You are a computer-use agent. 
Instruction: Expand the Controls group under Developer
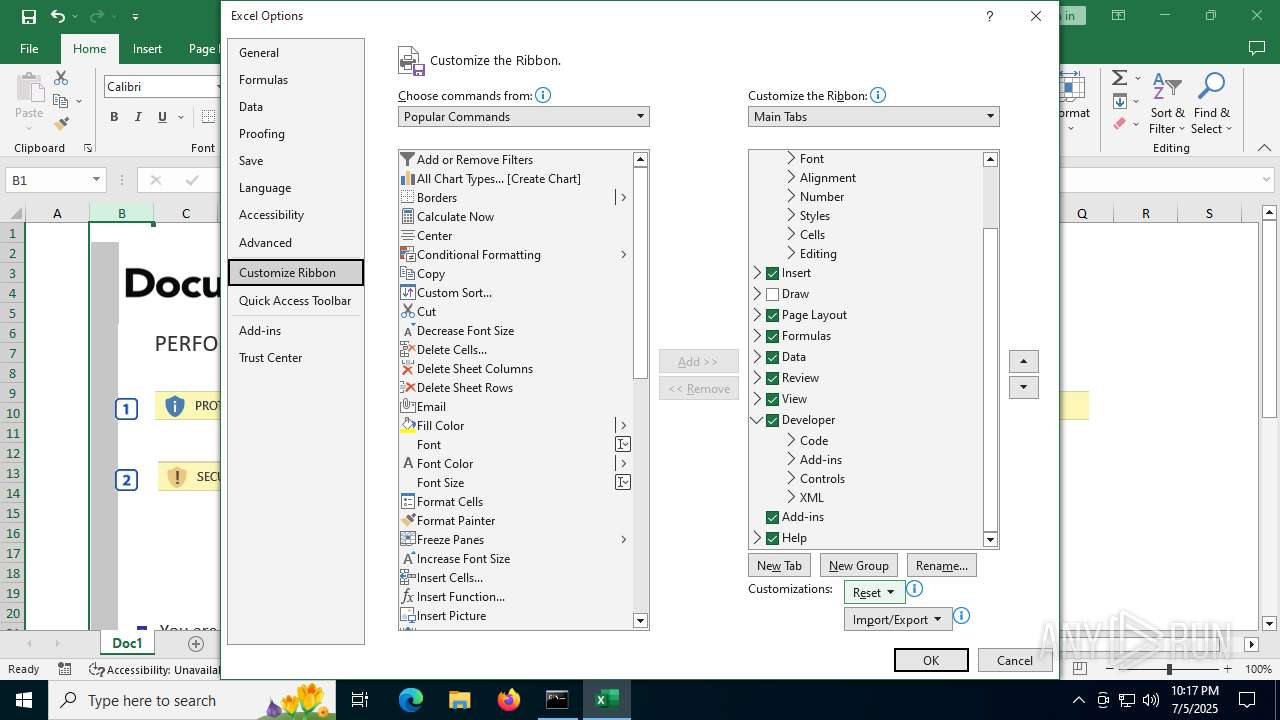791,478
